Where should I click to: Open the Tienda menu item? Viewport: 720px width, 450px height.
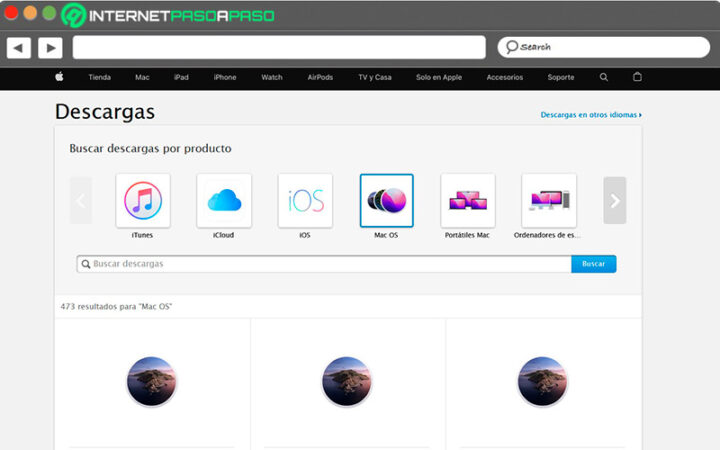coord(100,77)
